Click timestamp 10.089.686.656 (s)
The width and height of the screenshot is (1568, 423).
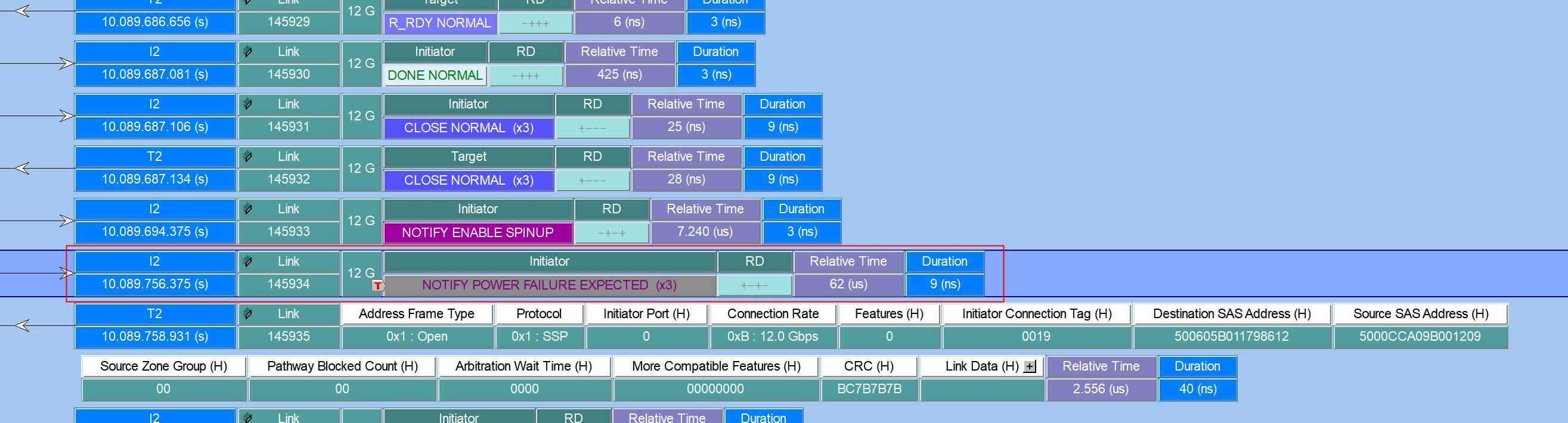coord(154,23)
